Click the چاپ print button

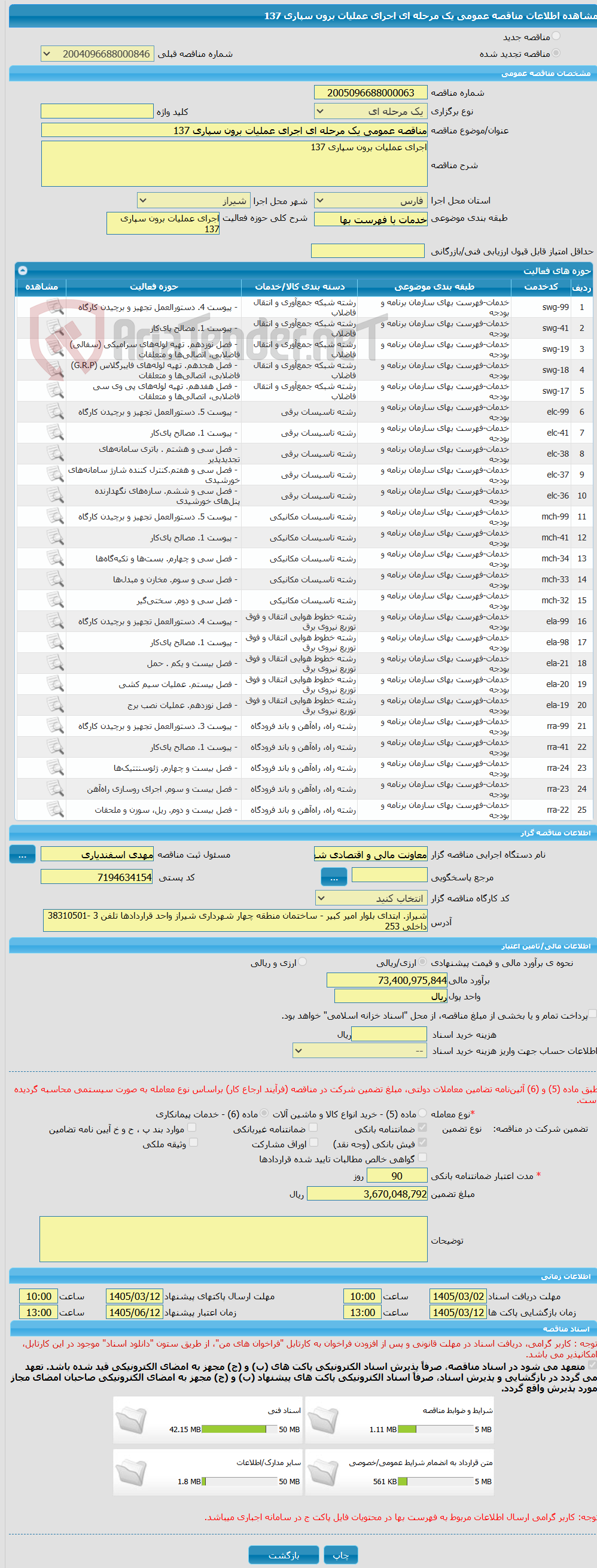341,1555
